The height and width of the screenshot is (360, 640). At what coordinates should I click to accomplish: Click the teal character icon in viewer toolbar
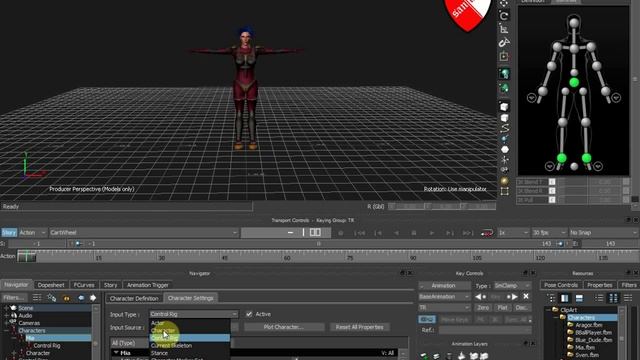pyautogui.click(x=504, y=73)
